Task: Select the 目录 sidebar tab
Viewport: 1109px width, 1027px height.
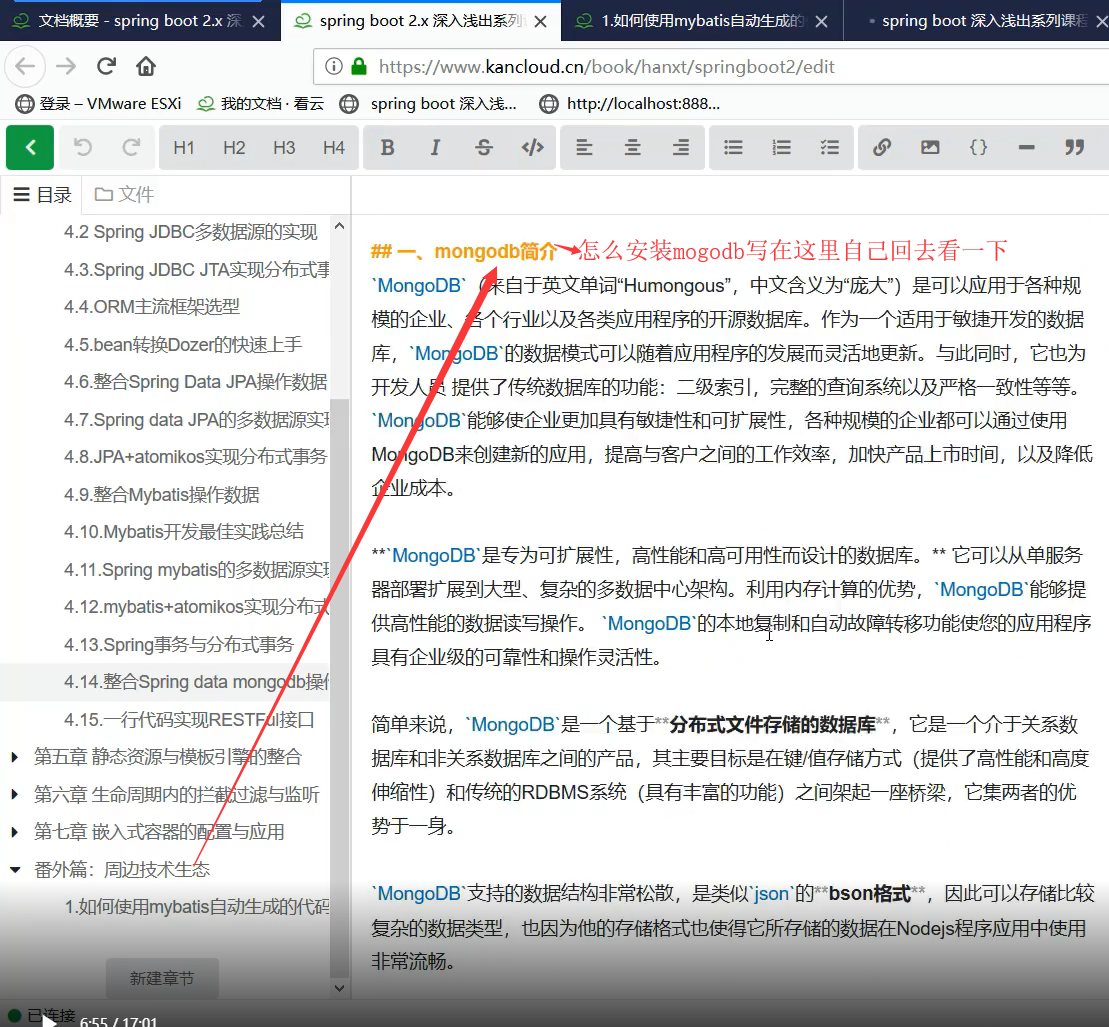Action: click(42, 195)
